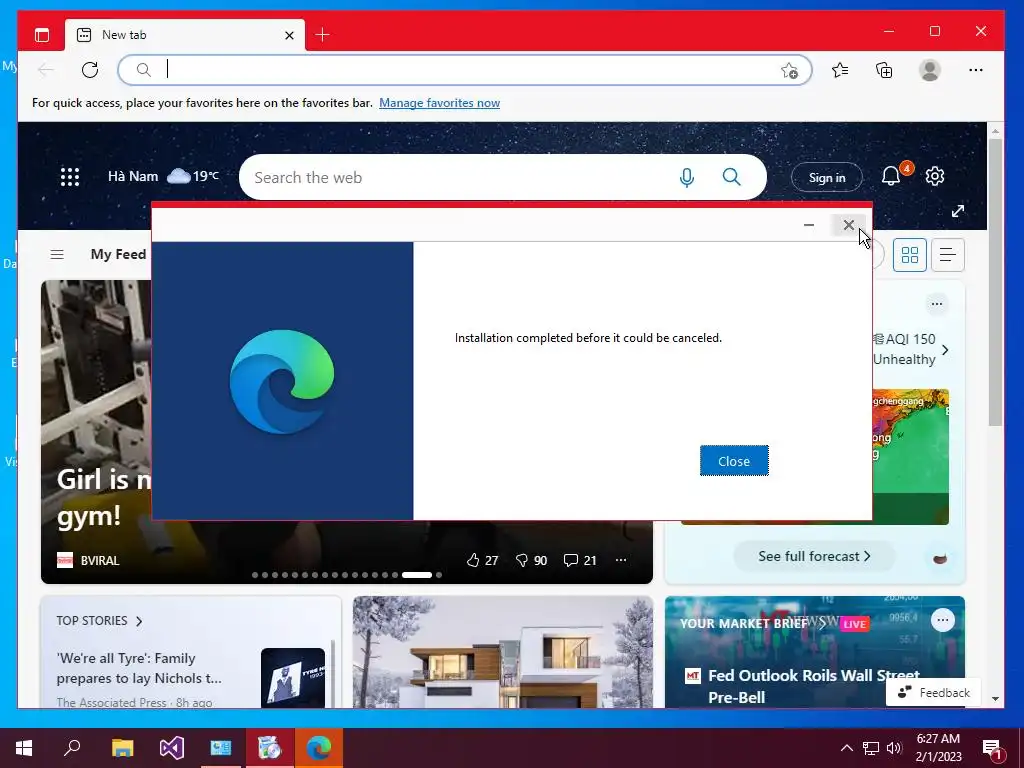This screenshot has height=768, width=1024.
Task: Refresh the page with reload icon
Action: click(90, 70)
